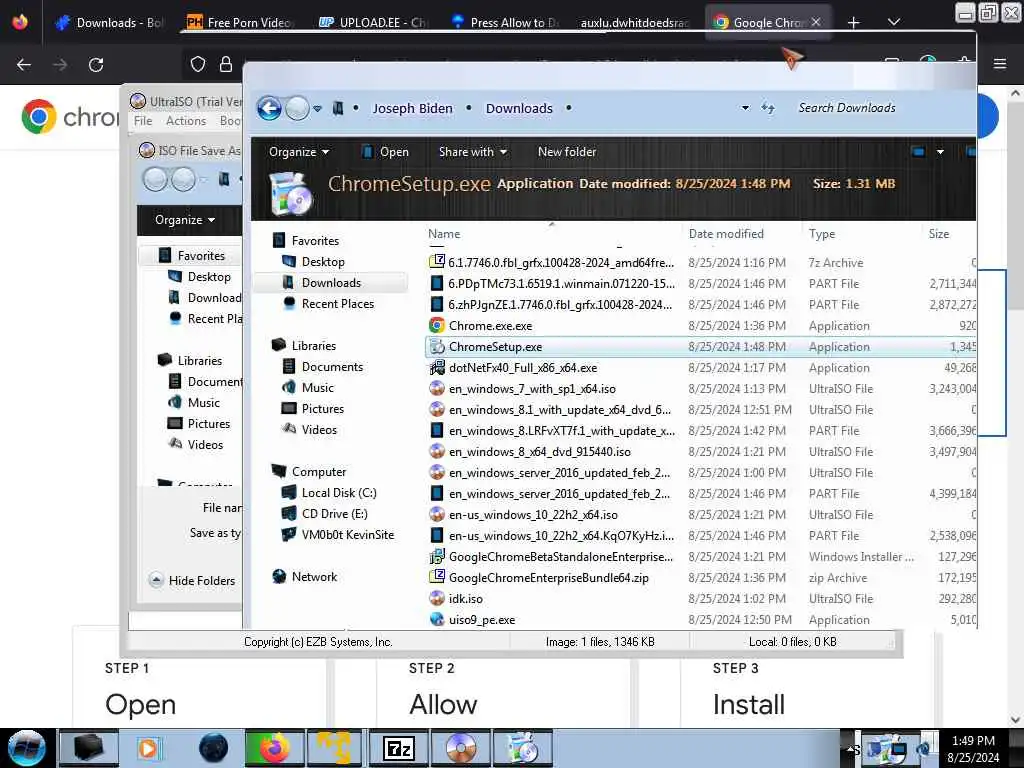Open Organize dropdown in ISO File Save As dialog
The image size is (1024, 768).
pyautogui.click(x=185, y=220)
